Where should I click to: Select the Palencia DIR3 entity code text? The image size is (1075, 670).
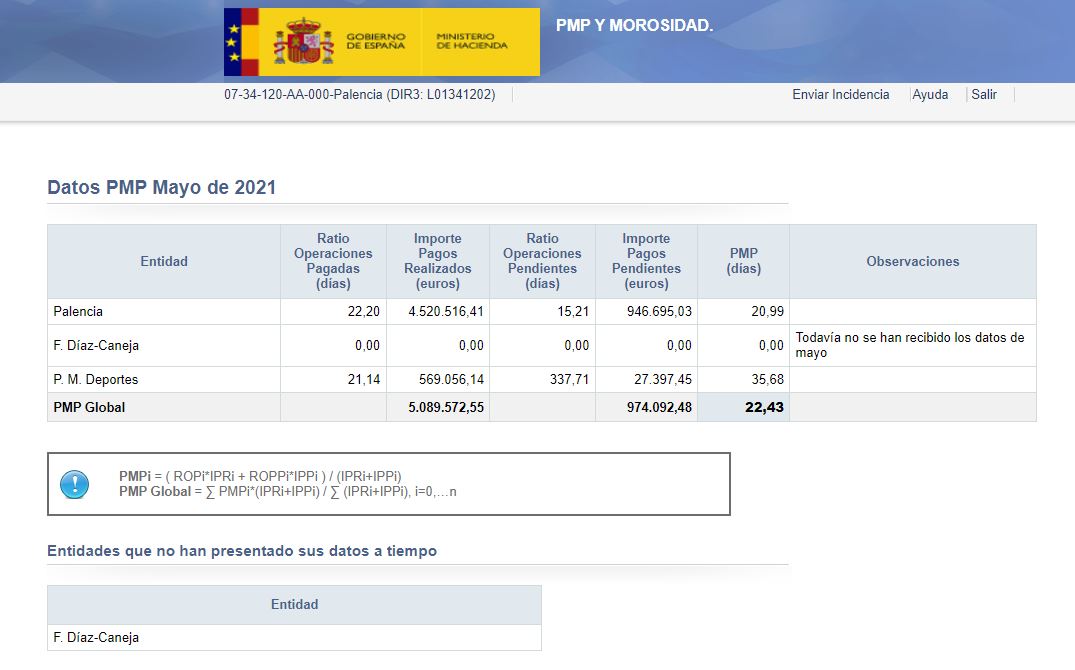[x=359, y=95]
